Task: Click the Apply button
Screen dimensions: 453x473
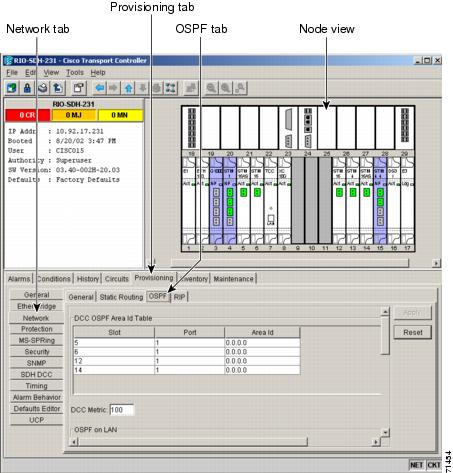Action: tap(413, 313)
